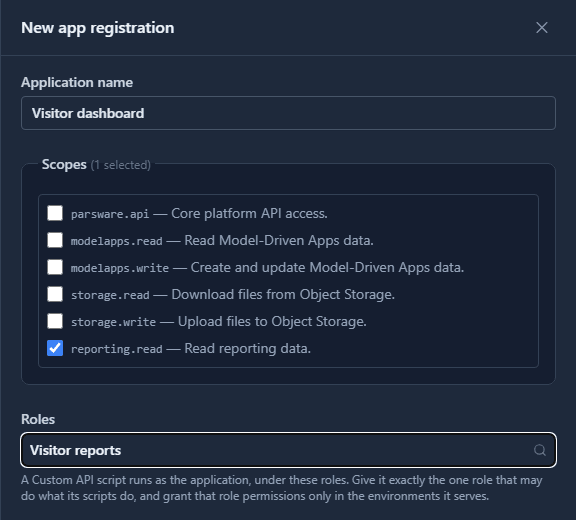Tick the modelapps.write scope checkbox
Viewport: 576px width, 520px height.
click(55, 267)
